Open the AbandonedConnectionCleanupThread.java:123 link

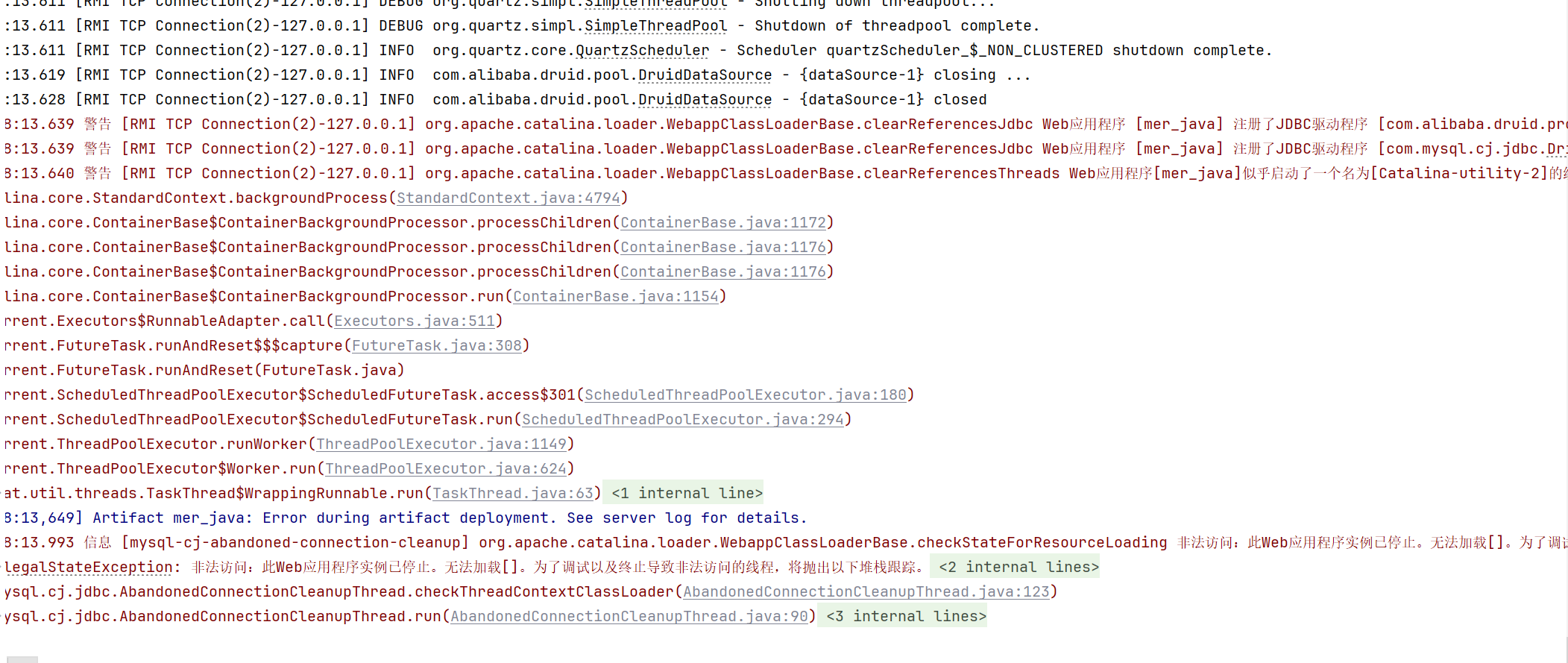click(866, 592)
